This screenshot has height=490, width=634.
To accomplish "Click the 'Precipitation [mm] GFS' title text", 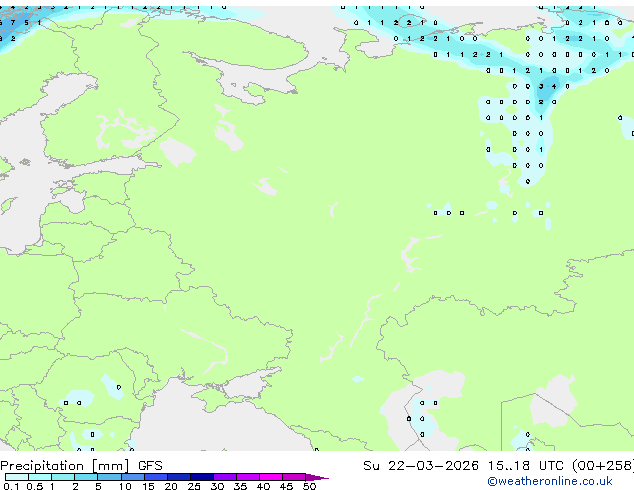I will tap(81, 466).
